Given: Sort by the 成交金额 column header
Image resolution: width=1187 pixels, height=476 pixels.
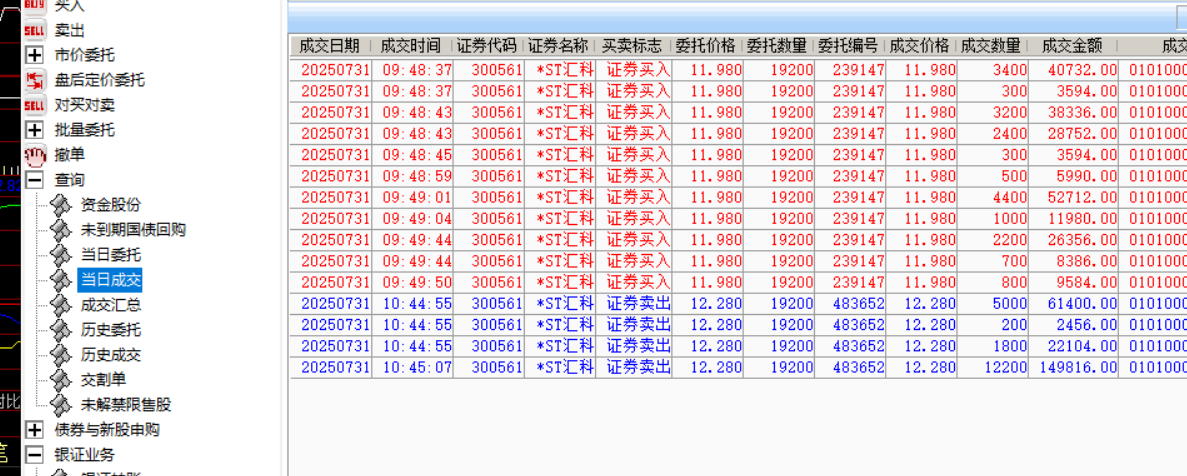Looking at the screenshot, I should pyautogui.click(x=1072, y=45).
